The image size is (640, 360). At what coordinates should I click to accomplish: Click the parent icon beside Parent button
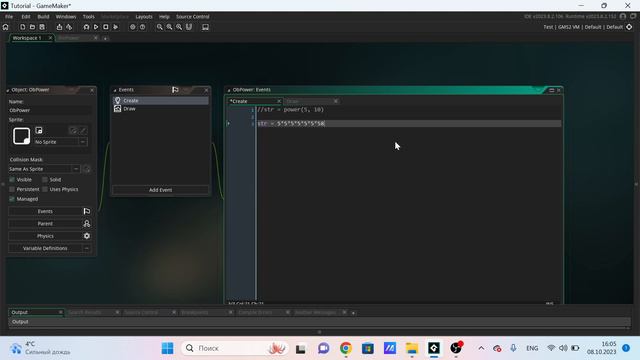tap(87, 224)
